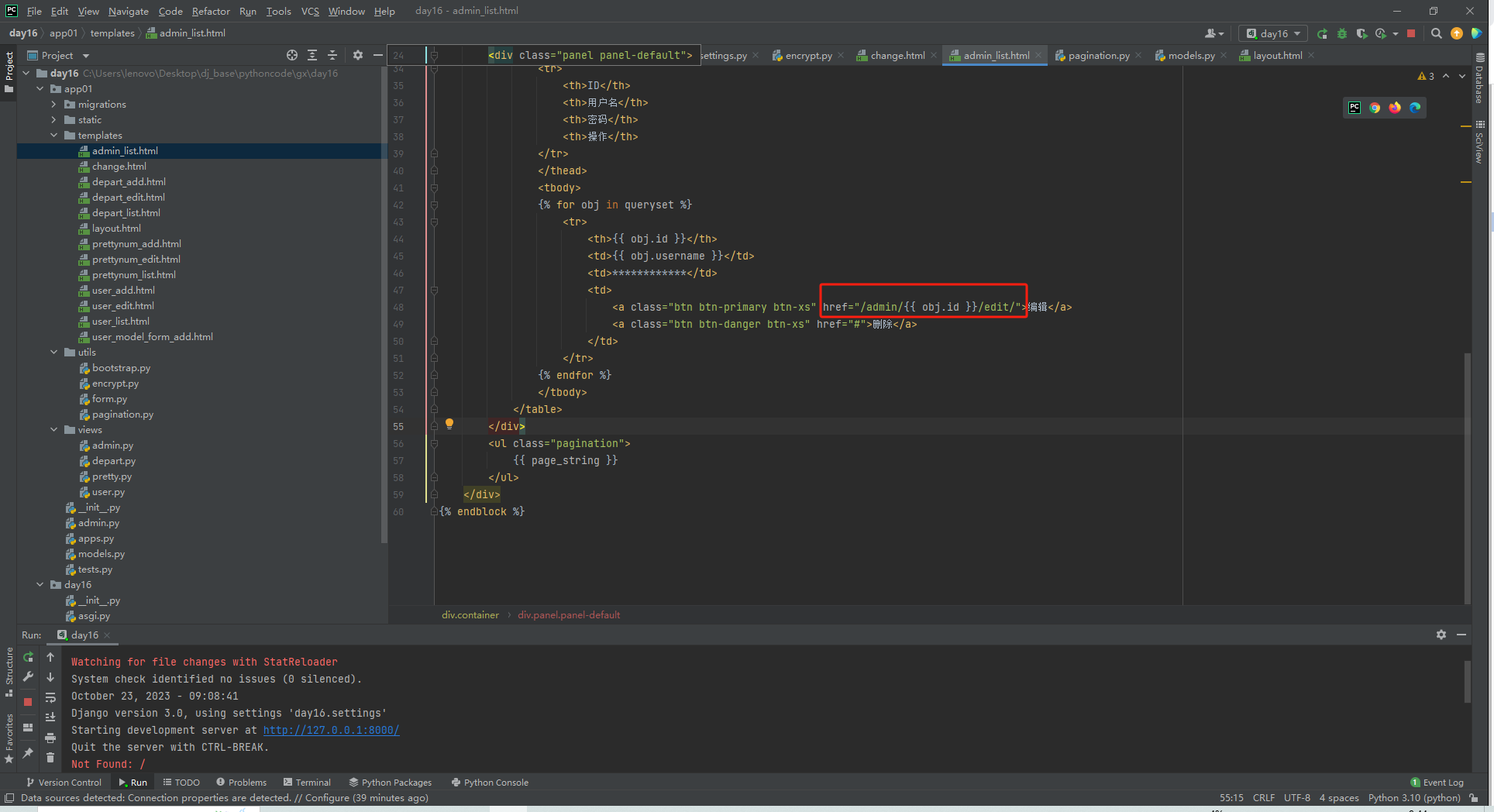
Task: Collapse all in Project panel
Action: tap(332, 55)
